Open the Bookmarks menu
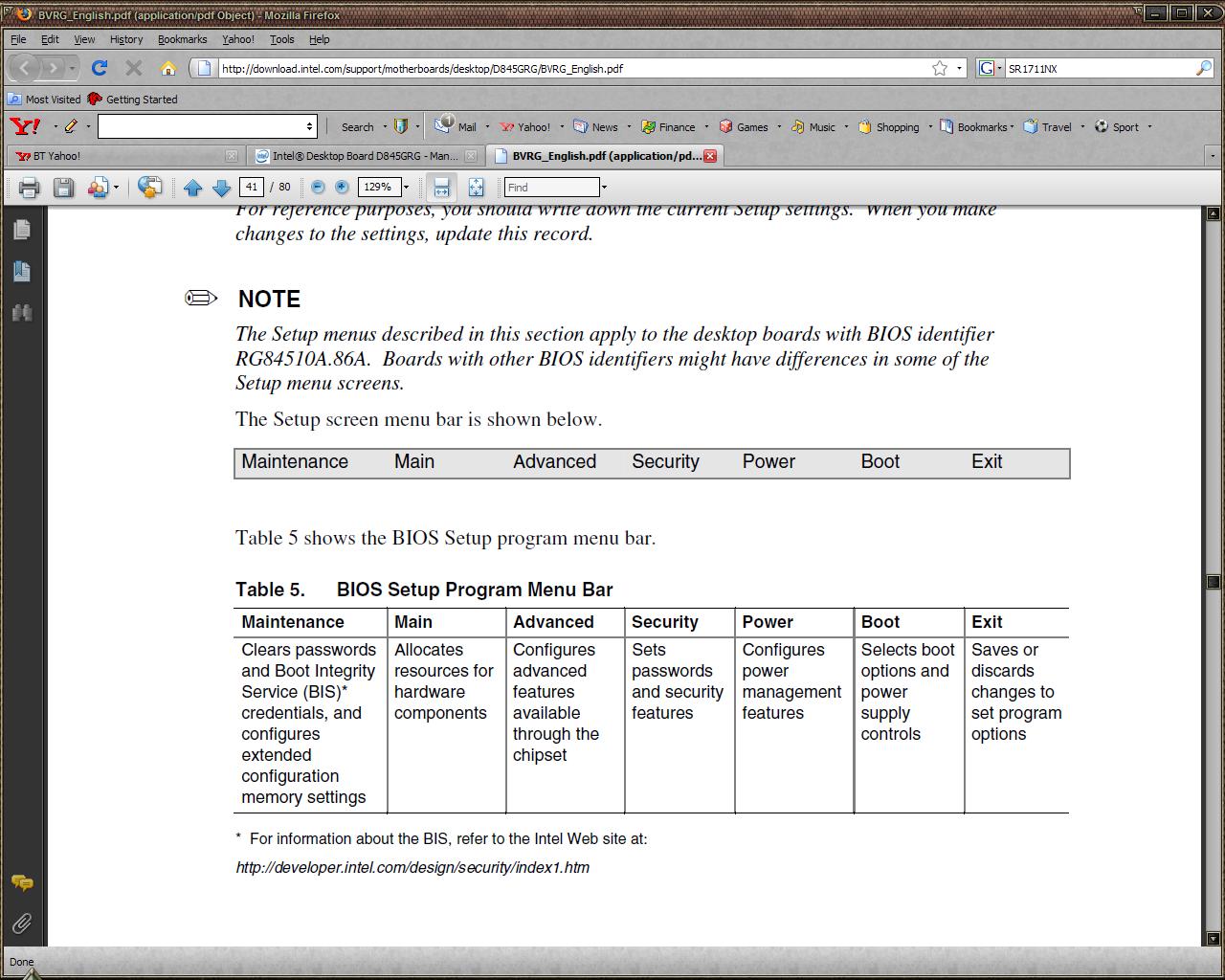1225x980 pixels. [182, 39]
